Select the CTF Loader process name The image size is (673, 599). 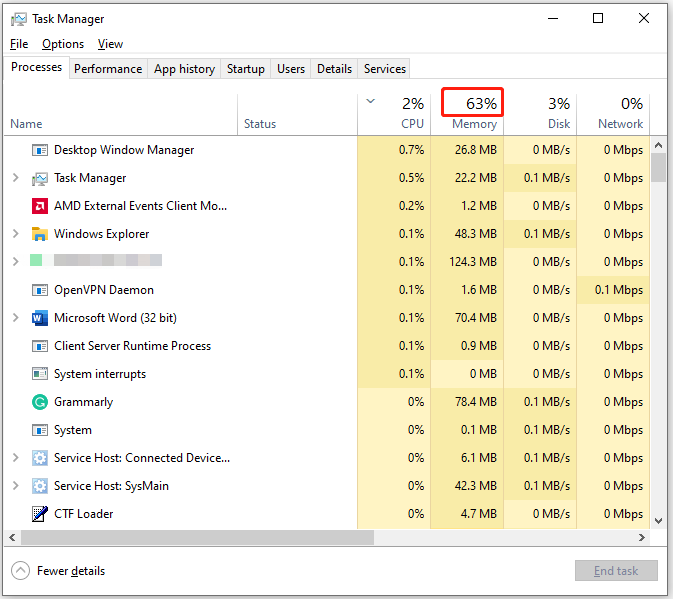tap(84, 514)
